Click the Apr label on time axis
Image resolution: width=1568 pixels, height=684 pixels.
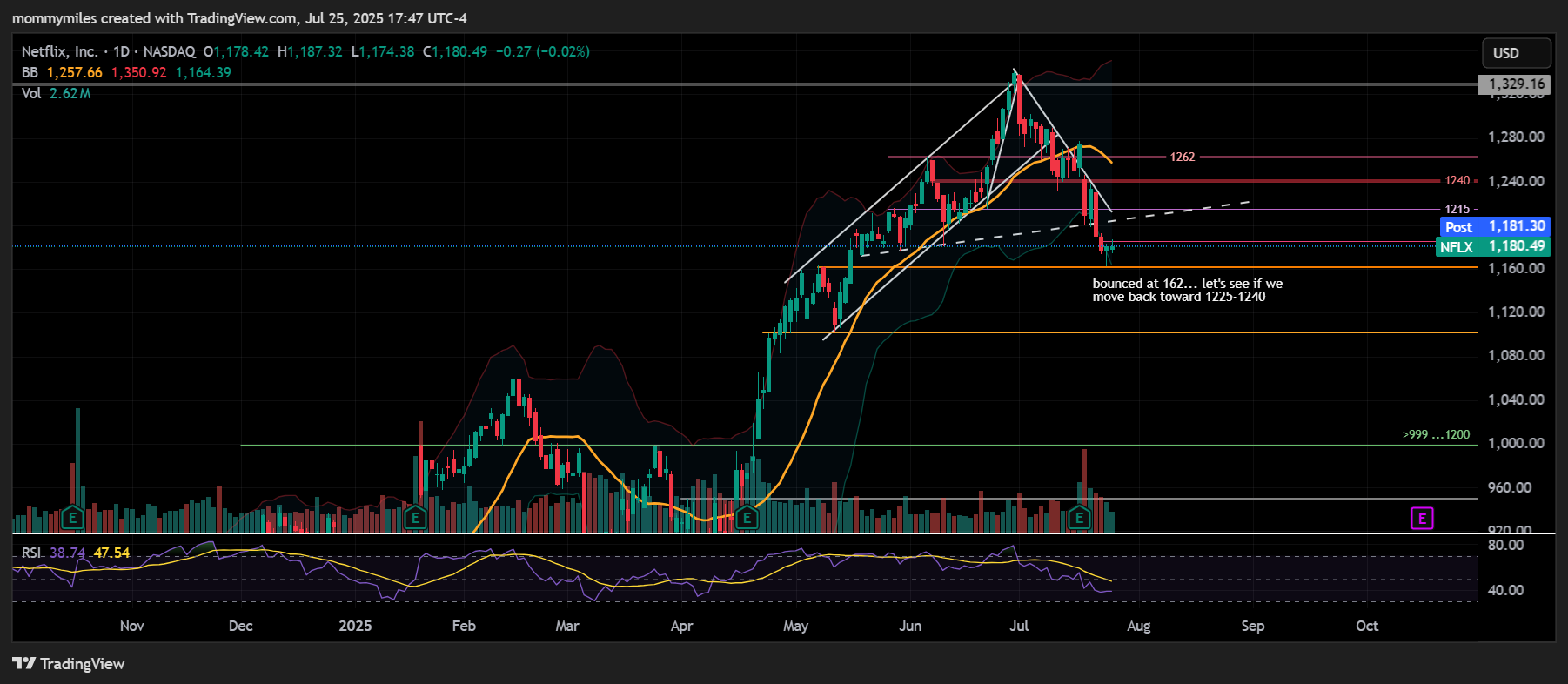click(682, 626)
